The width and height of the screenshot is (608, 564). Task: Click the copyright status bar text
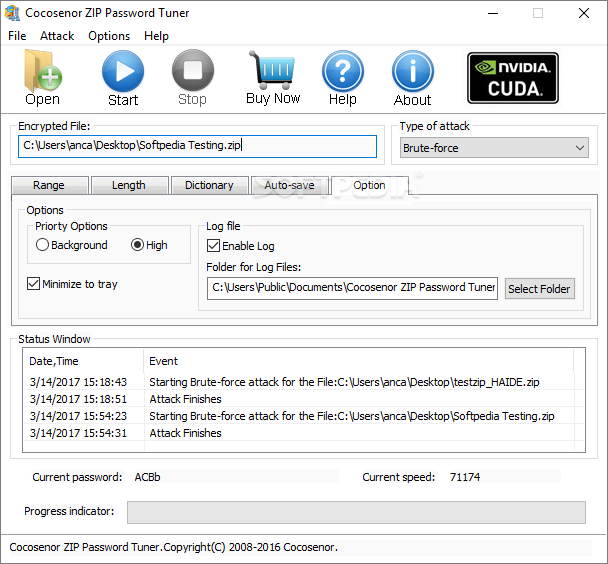[x=173, y=547]
